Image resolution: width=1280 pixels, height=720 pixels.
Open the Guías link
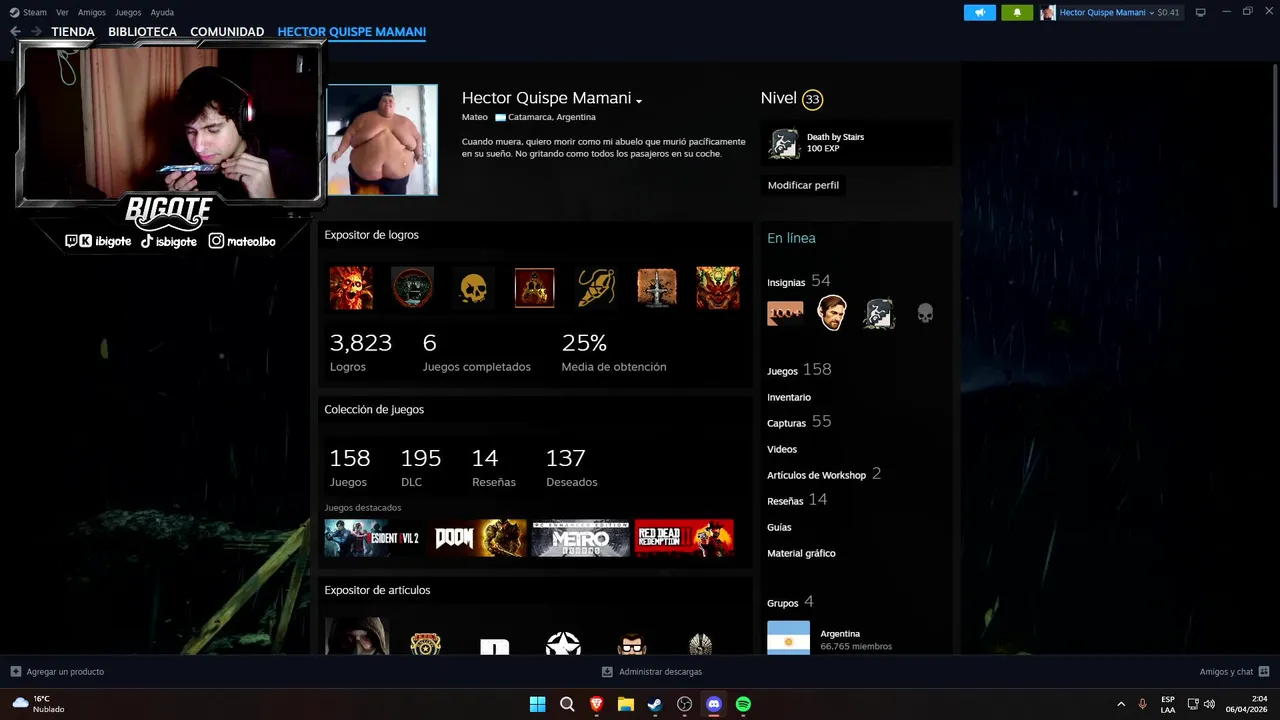779,527
